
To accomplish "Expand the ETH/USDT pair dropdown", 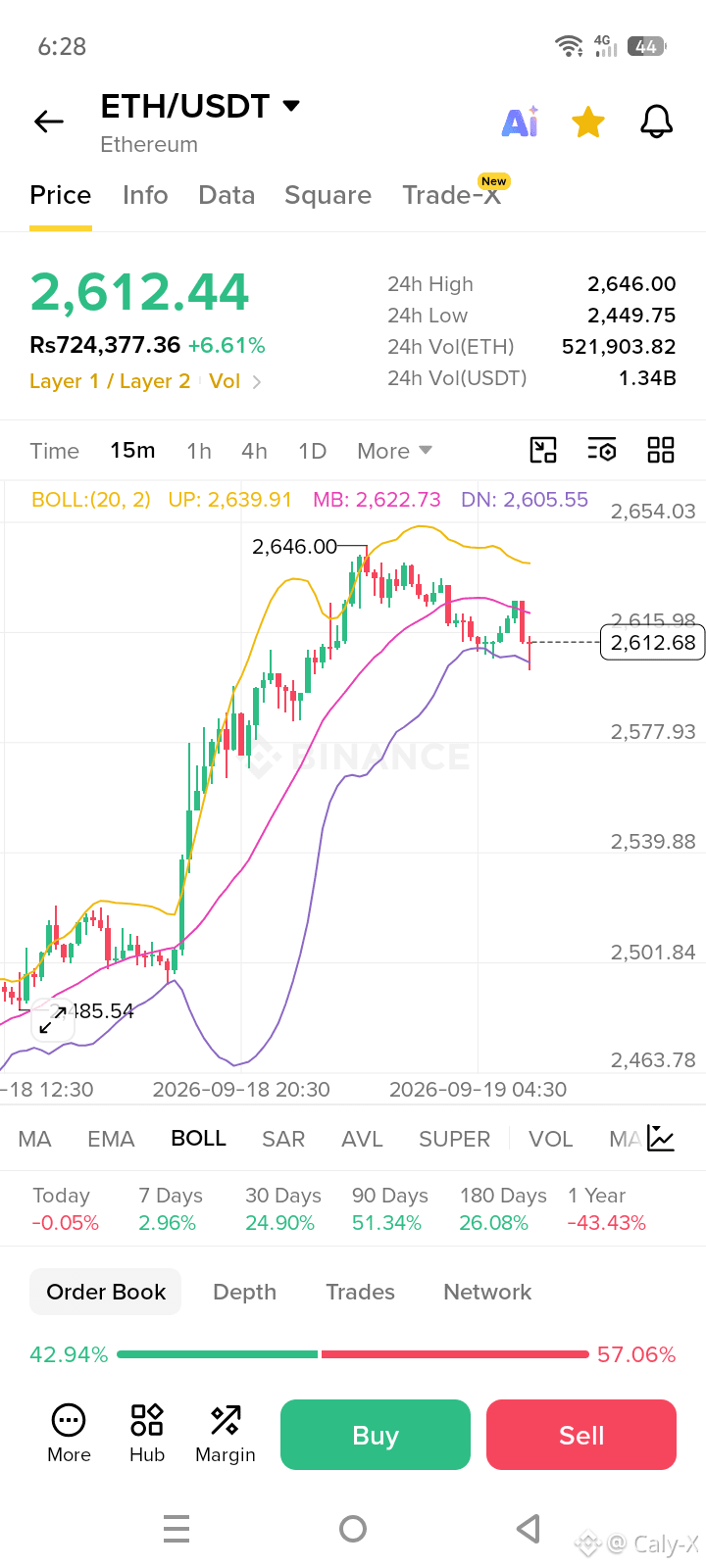I will click(291, 106).
